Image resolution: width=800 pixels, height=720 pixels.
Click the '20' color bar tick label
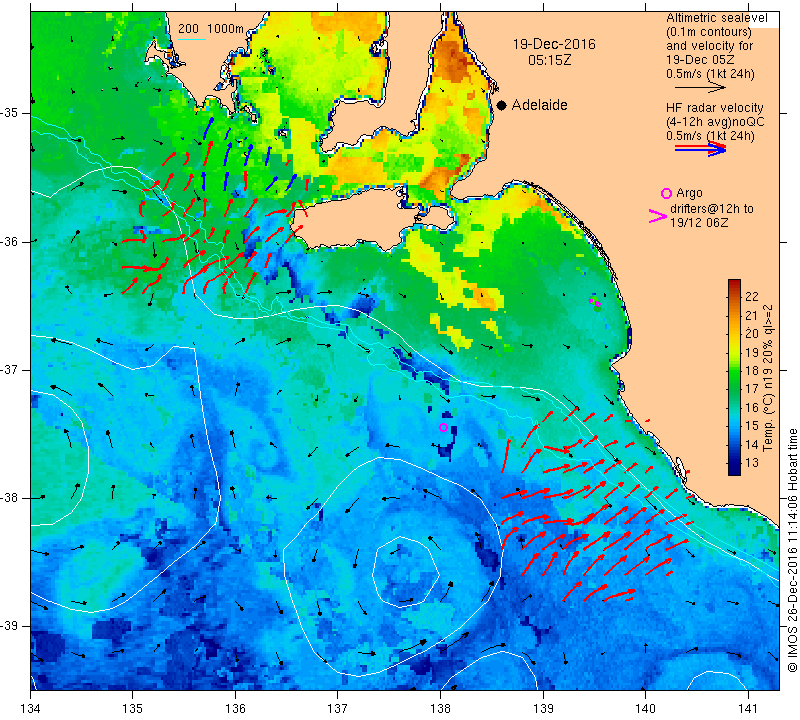752,334
